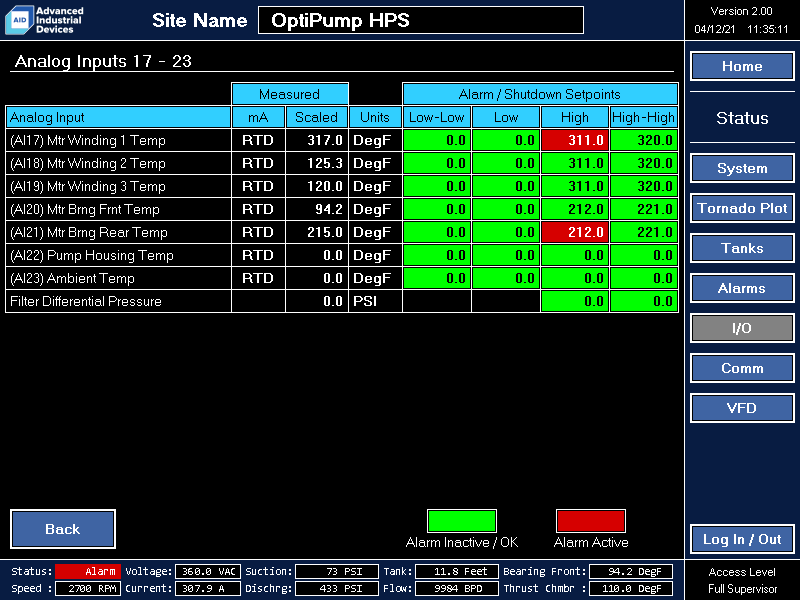The width and height of the screenshot is (800, 600).
Task: Edit AI18 Mtr Winding 2 High setpoint
Action: click(575, 163)
